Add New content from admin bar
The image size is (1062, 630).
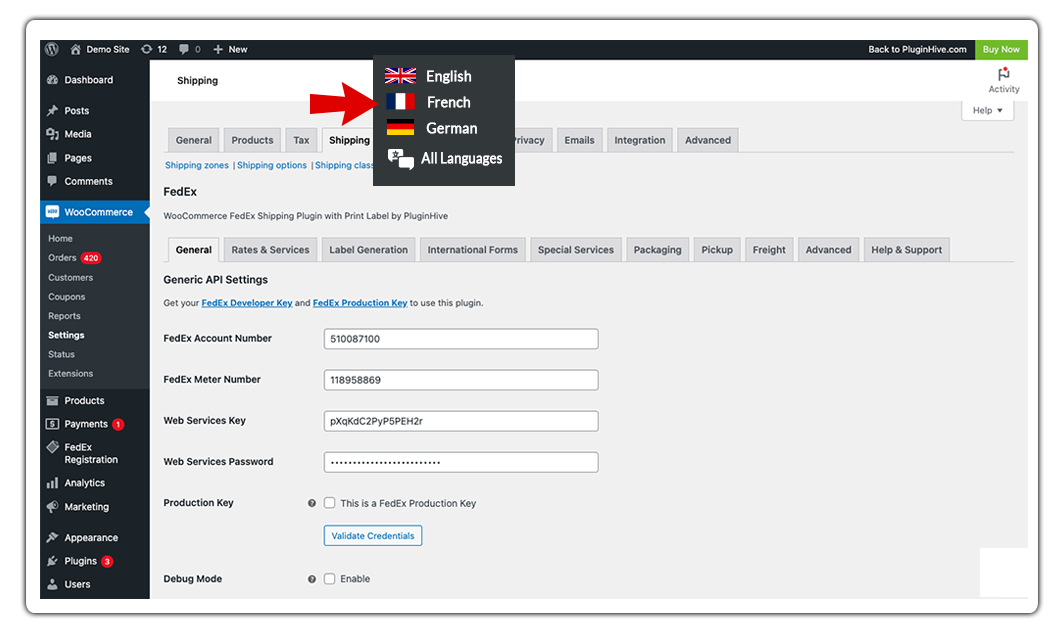point(230,49)
